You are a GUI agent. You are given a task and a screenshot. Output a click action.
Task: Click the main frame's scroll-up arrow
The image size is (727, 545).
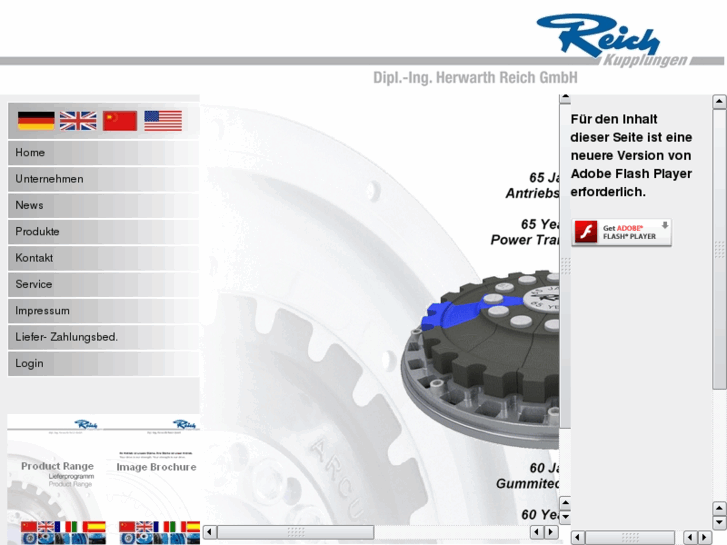point(565,98)
